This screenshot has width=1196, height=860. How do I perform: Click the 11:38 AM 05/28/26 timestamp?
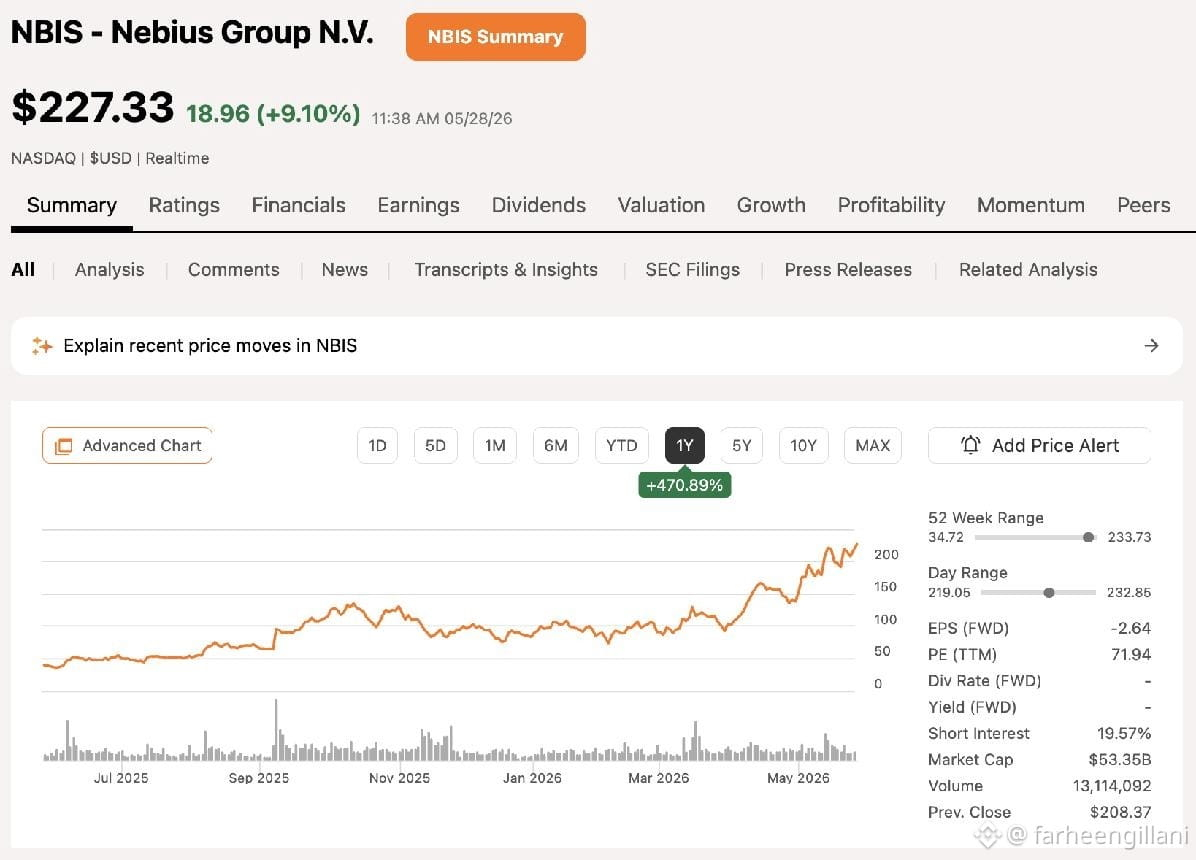442,118
